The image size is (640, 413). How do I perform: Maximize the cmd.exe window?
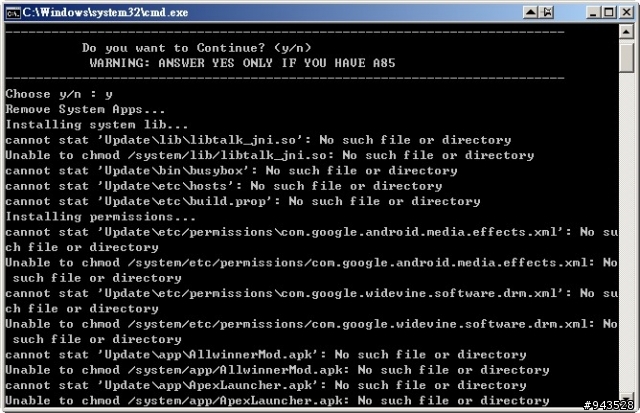click(x=609, y=12)
